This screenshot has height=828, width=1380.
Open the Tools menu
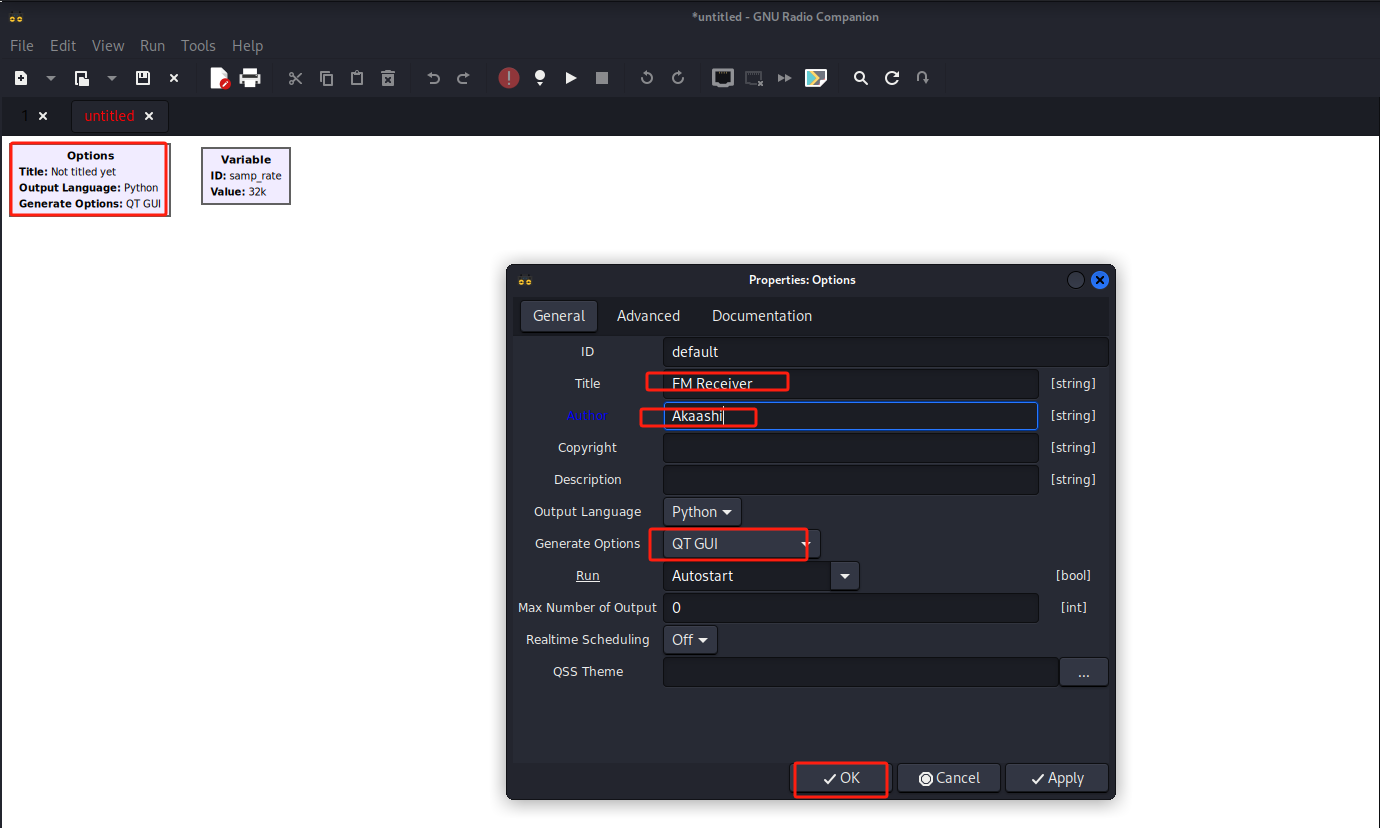pos(198,46)
